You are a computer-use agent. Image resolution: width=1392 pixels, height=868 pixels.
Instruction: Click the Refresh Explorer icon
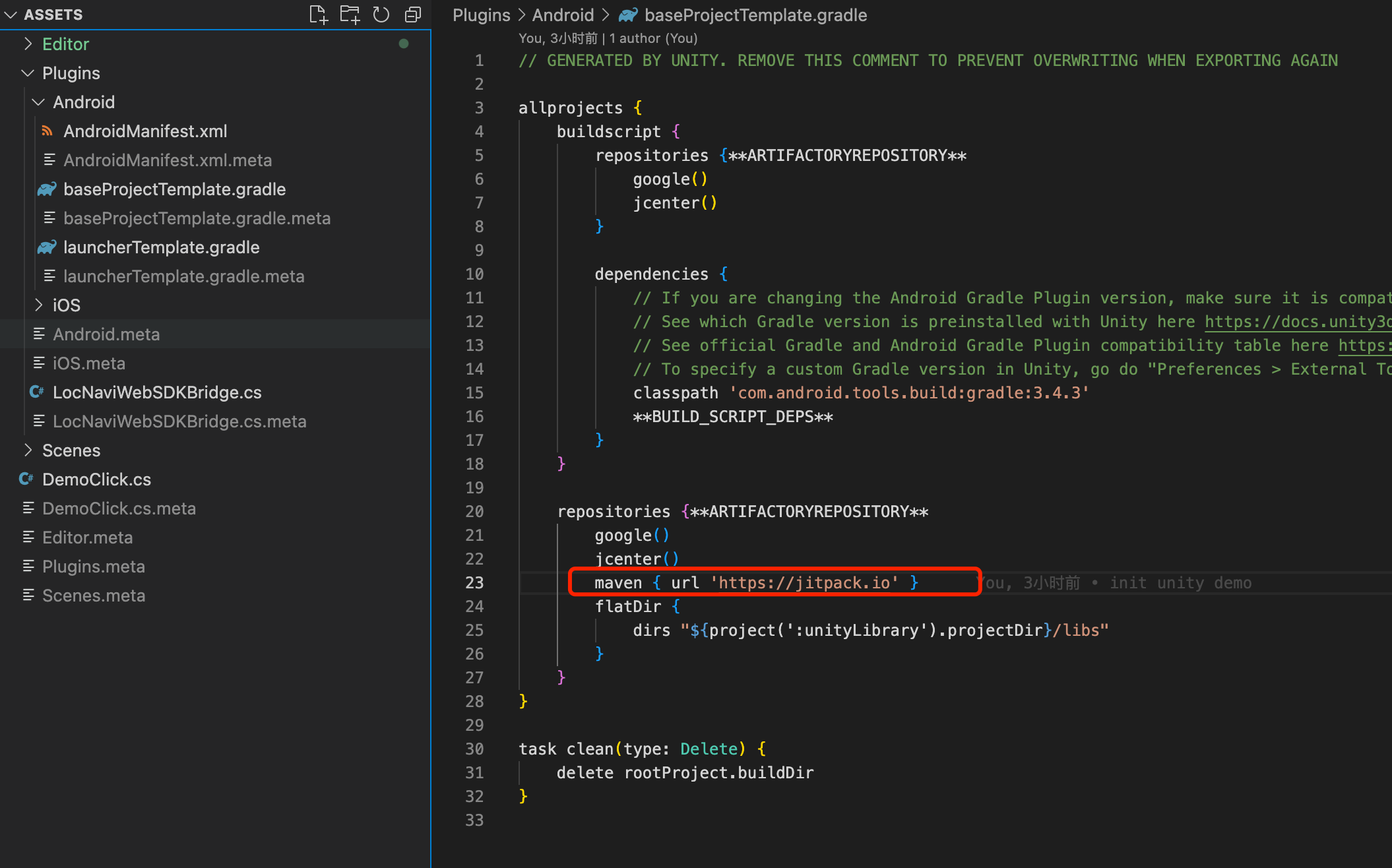[381, 14]
